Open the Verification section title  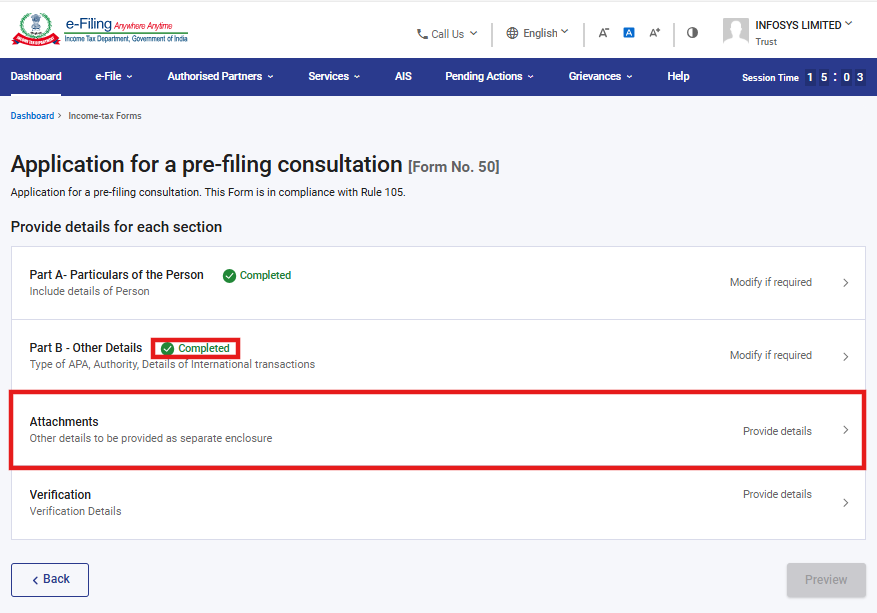click(x=60, y=494)
